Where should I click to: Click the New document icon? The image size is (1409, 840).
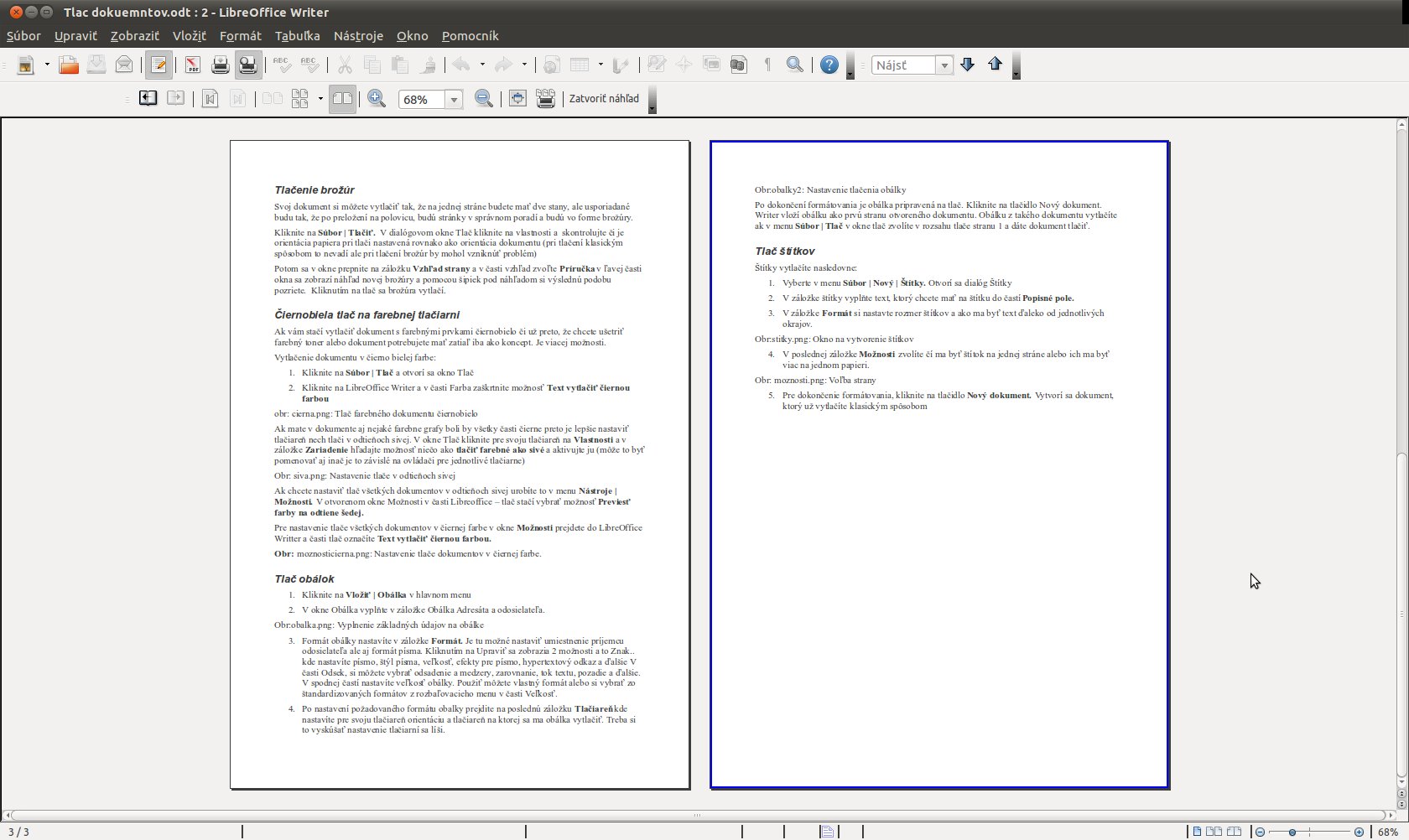[26, 65]
